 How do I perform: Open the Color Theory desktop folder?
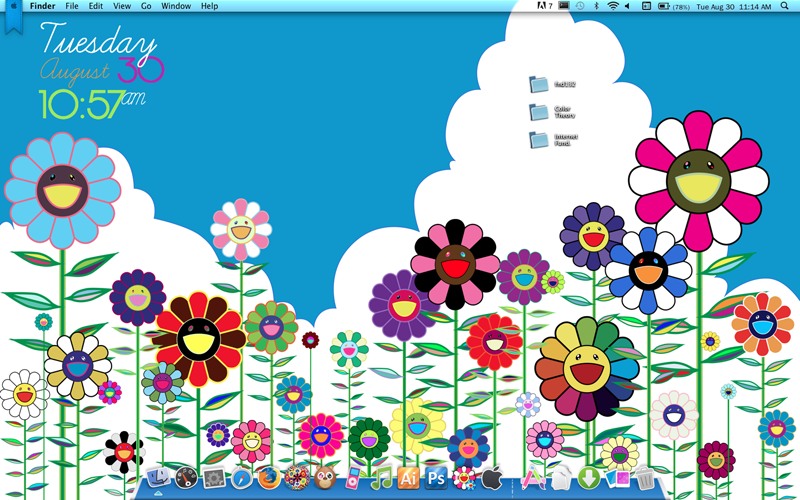pos(553,112)
